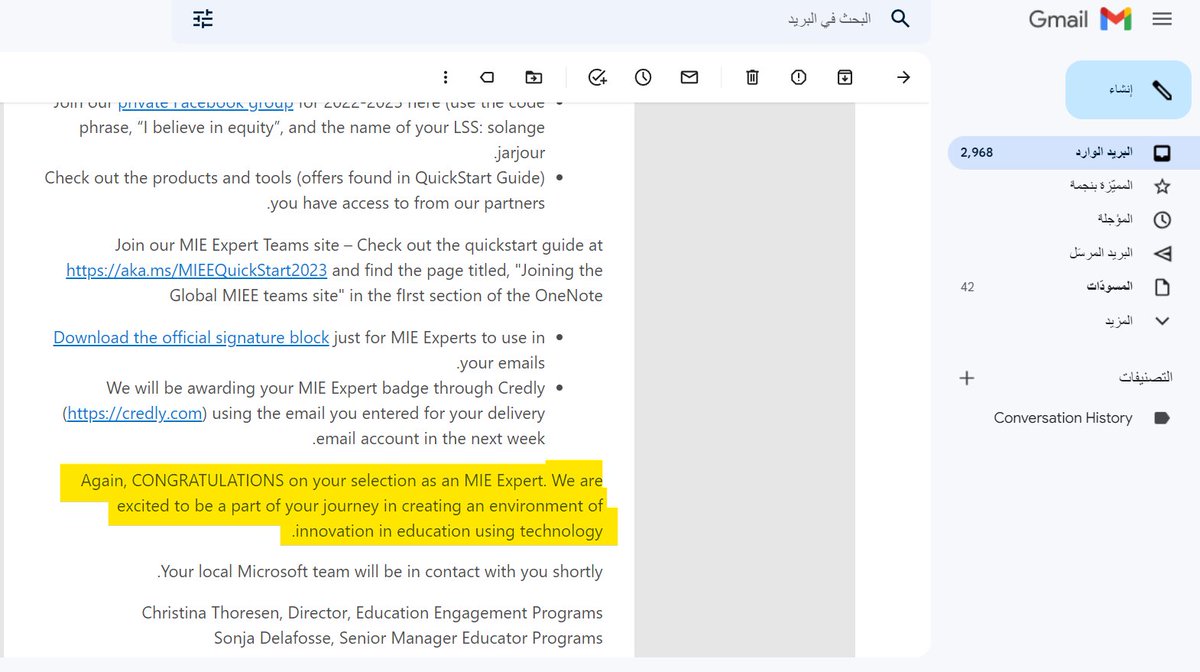Screen dimensions: 1200x672
Task: Click the clock icon beside المؤجلة
Action: pos(1162,219)
